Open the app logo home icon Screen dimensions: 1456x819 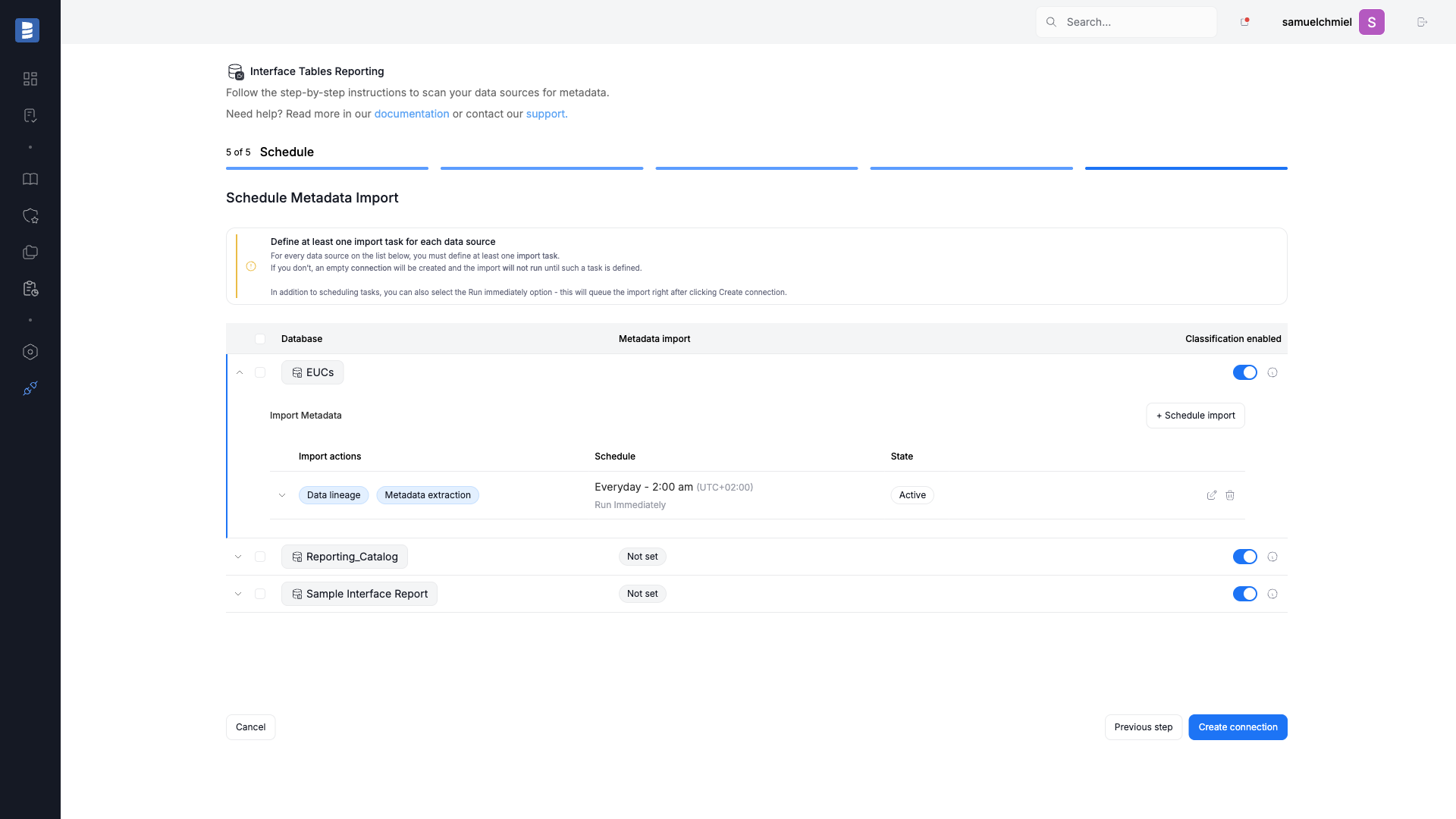click(x=27, y=30)
